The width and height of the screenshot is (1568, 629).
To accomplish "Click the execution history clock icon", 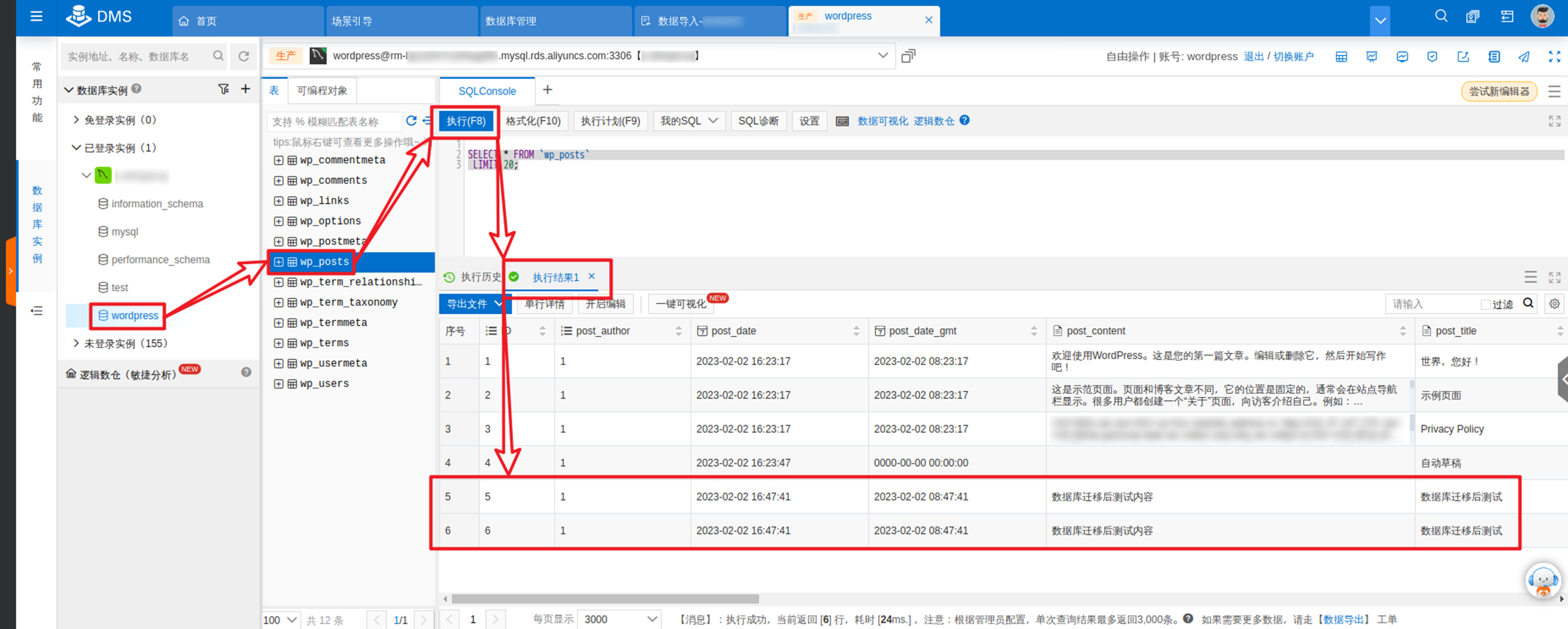I will pyautogui.click(x=449, y=277).
